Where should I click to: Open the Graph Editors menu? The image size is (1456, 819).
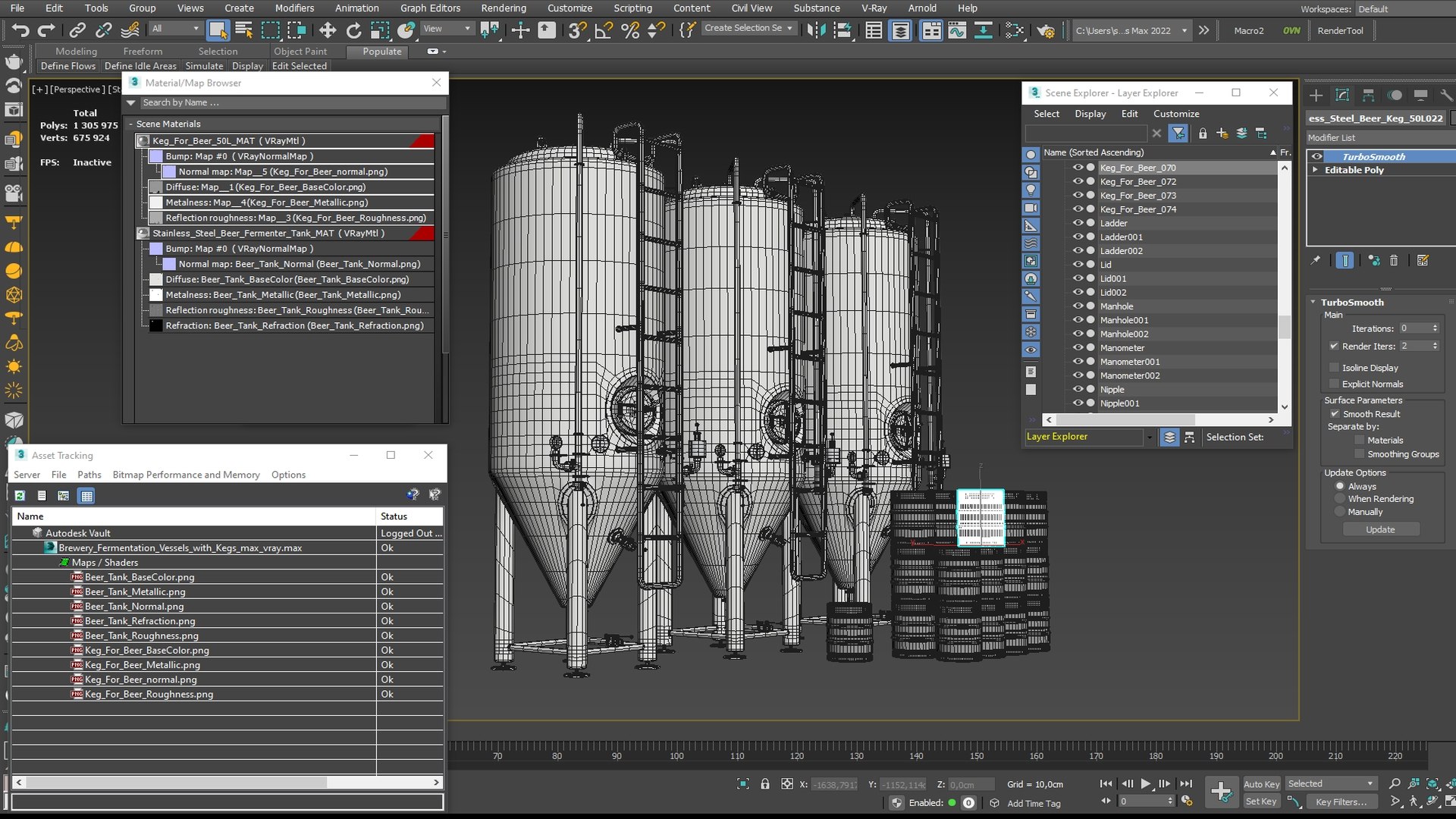430,8
